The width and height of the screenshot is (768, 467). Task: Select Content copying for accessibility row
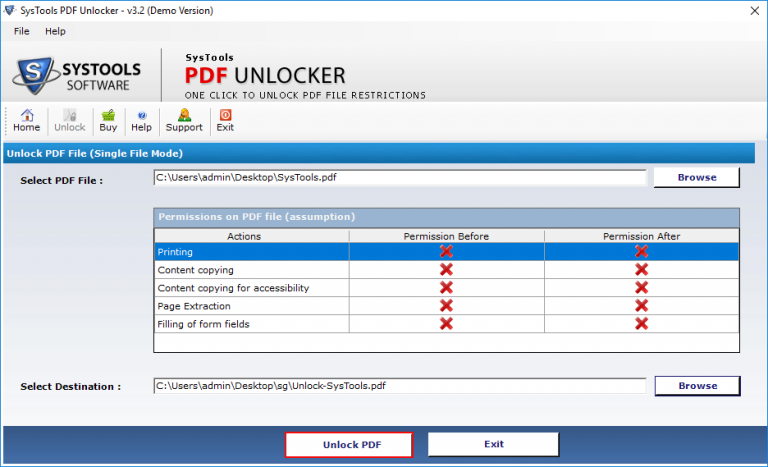[446, 288]
